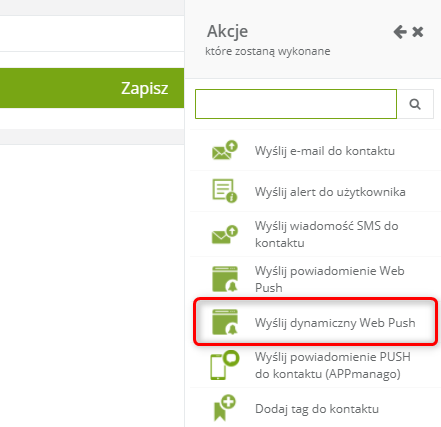The width and height of the screenshot is (441, 427).
Task: Click the alert document icon
Action: [225, 191]
